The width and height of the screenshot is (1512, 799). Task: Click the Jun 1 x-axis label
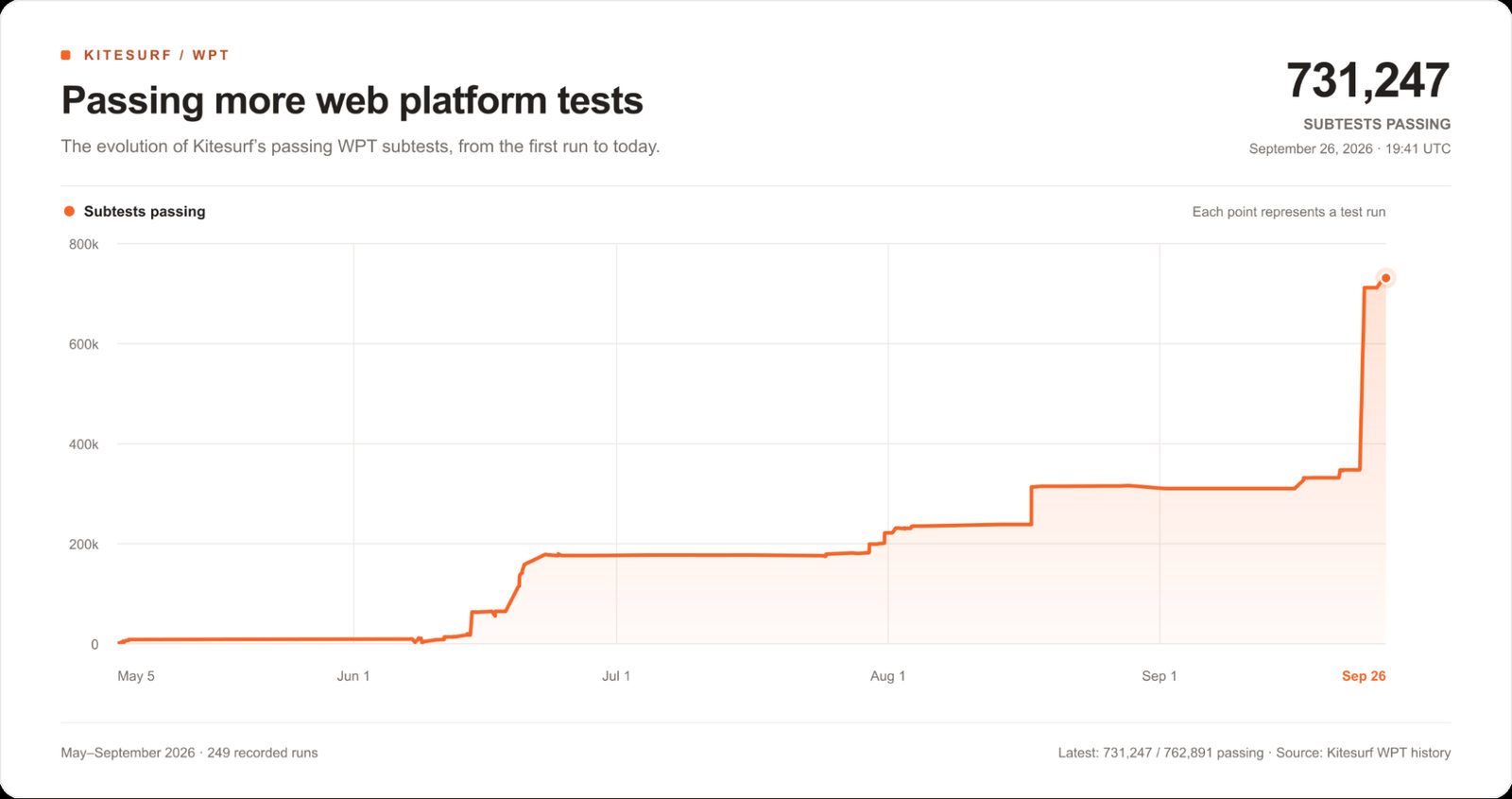[353, 676]
